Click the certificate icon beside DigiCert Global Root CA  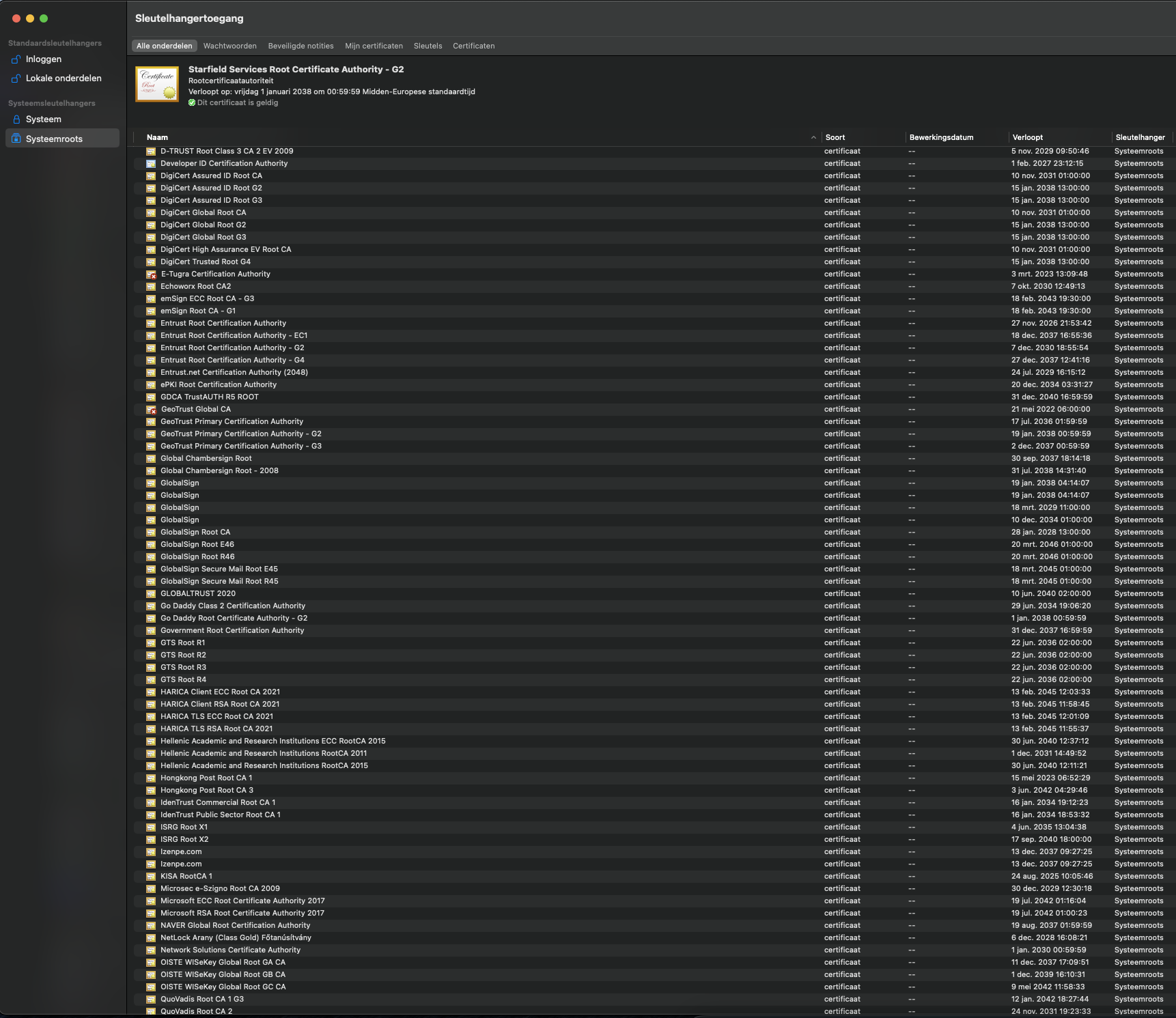point(151,212)
